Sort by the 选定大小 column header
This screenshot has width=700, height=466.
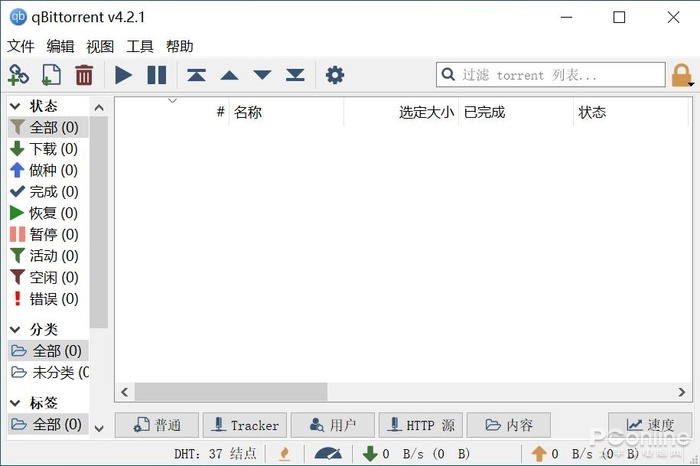click(x=401, y=112)
